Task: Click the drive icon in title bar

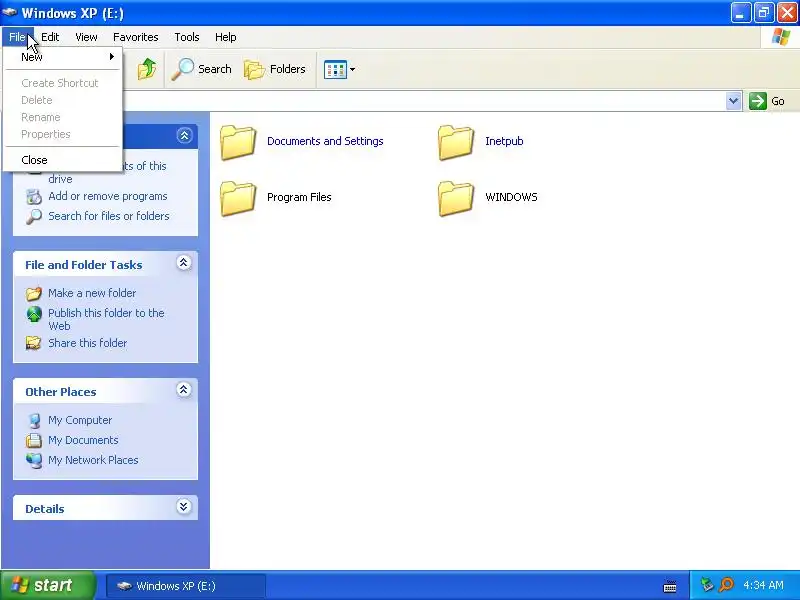Action: tap(10, 12)
